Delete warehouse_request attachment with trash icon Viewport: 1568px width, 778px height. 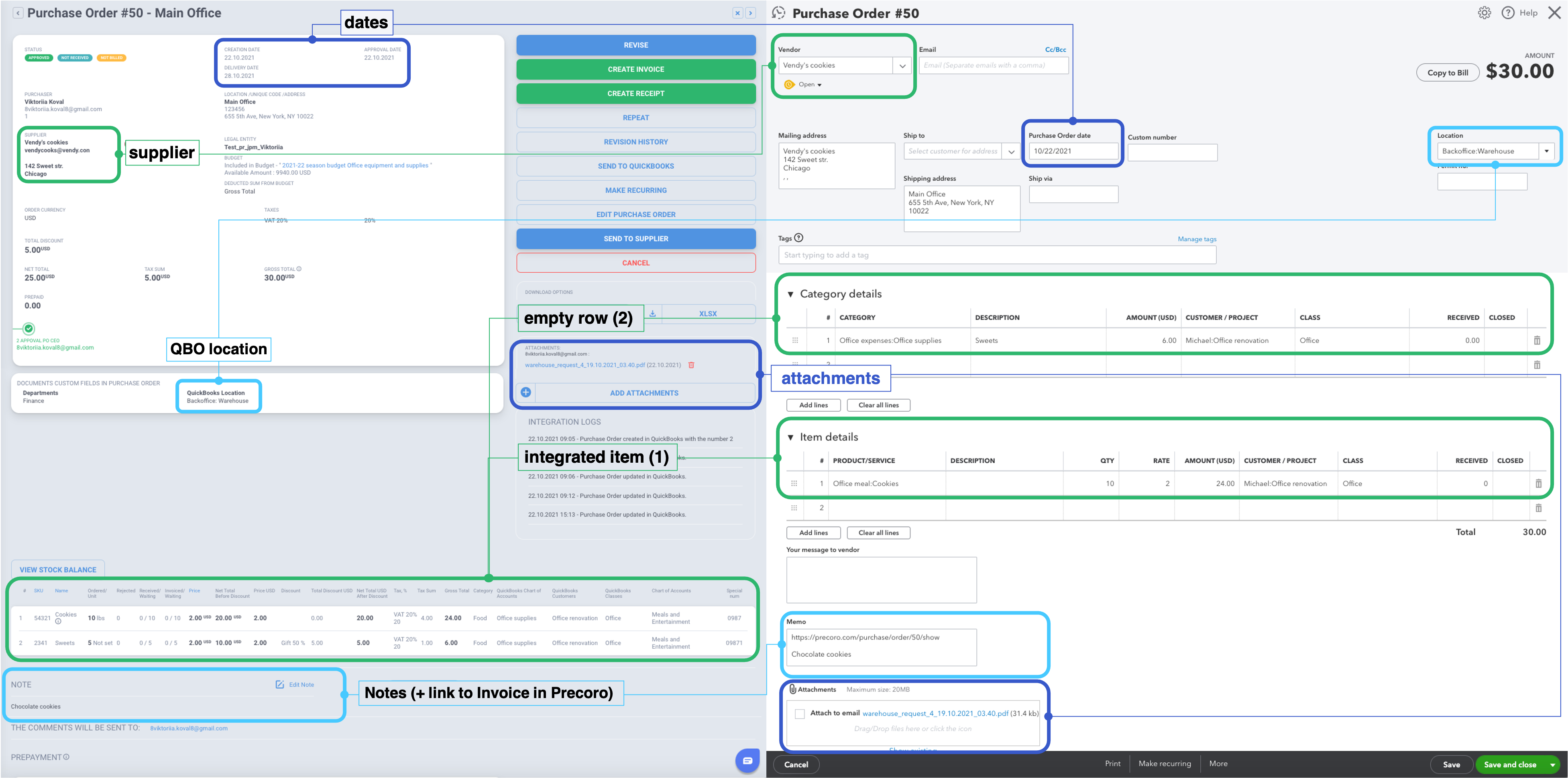(692, 366)
